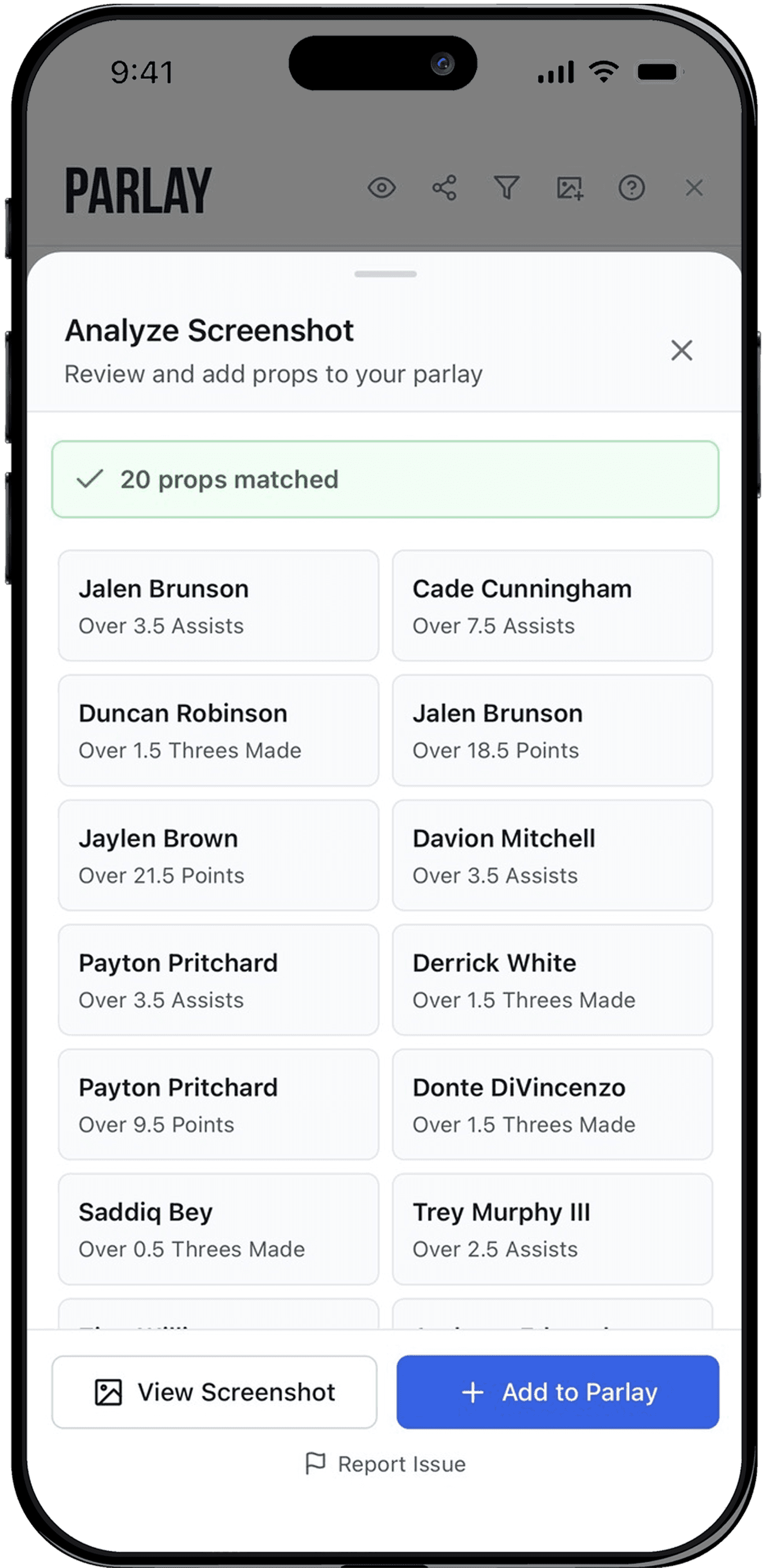Open the filter funnel icon

(x=507, y=188)
